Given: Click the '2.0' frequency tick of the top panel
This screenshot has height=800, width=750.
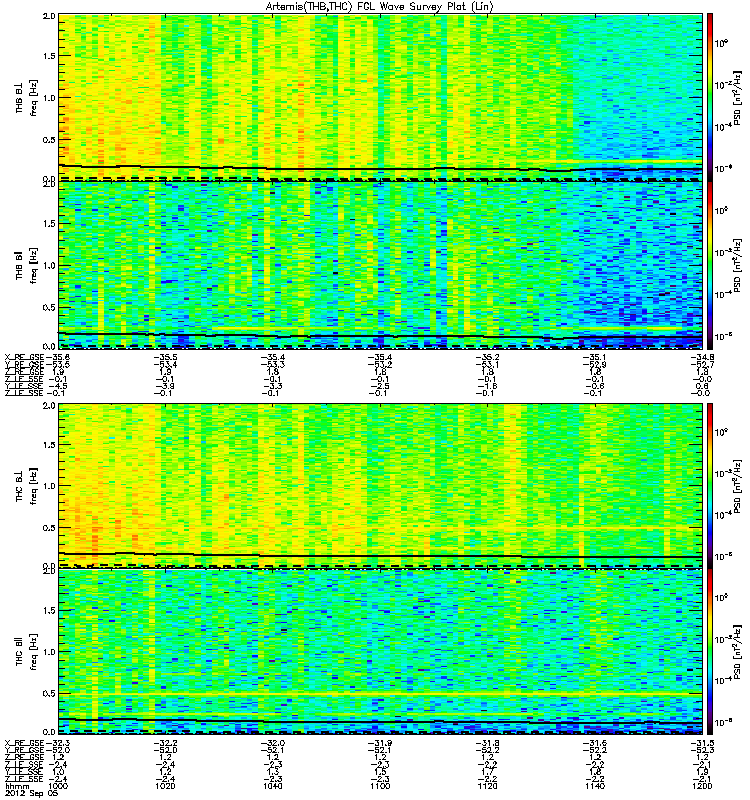Looking at the screenshot, I should click(49, 16).
